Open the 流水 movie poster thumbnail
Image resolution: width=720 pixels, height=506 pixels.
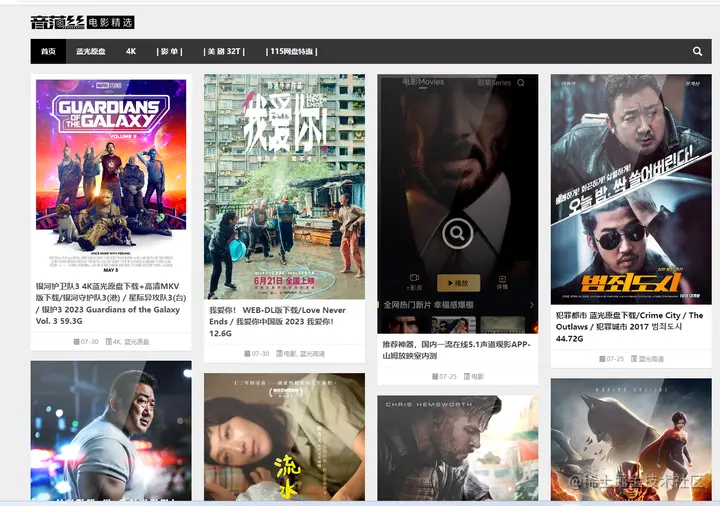[x=285, y=437]
